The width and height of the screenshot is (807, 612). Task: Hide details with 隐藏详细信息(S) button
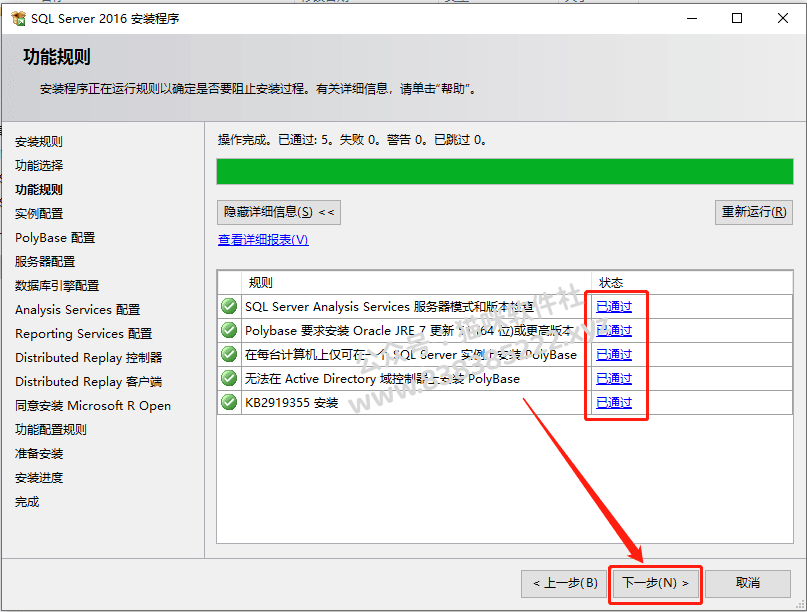[x=279, y=212]
